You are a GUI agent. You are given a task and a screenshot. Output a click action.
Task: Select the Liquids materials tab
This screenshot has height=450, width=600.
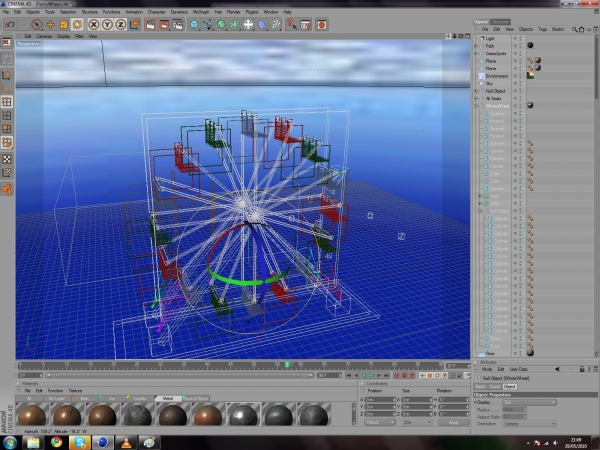pyautogui.click(x=140, y=398)
